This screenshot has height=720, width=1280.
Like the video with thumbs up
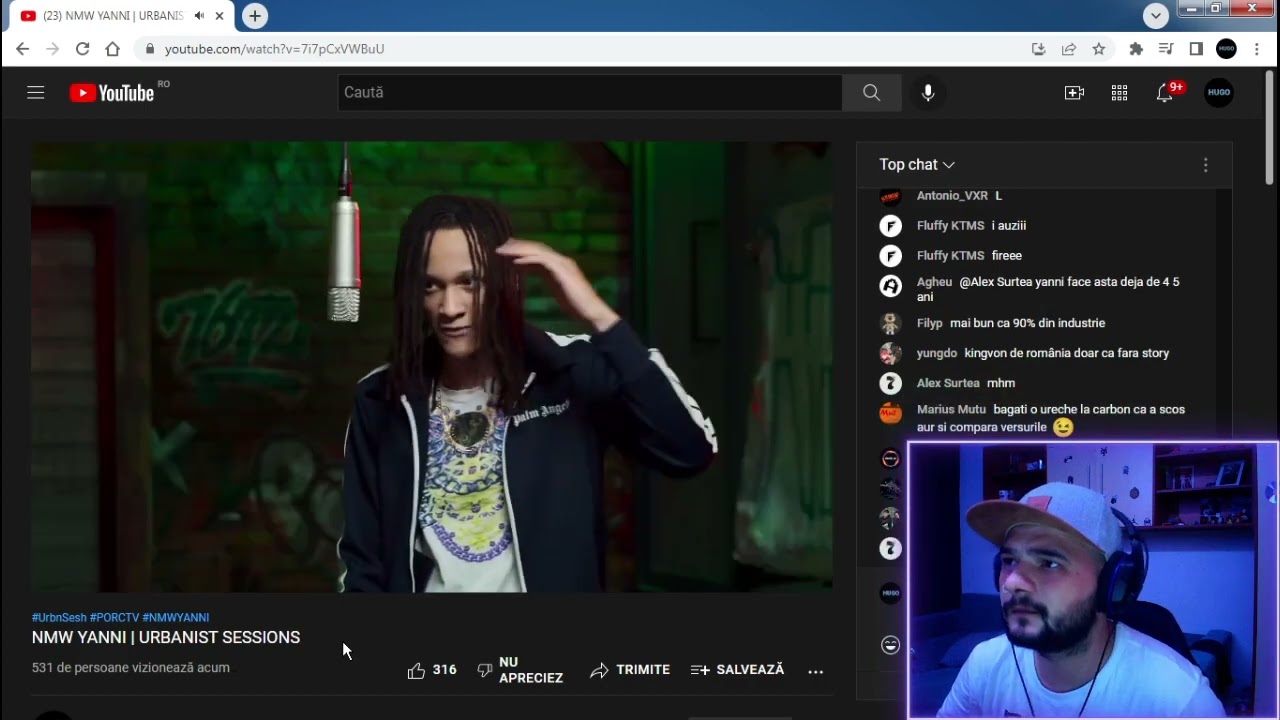coord(432,670)
